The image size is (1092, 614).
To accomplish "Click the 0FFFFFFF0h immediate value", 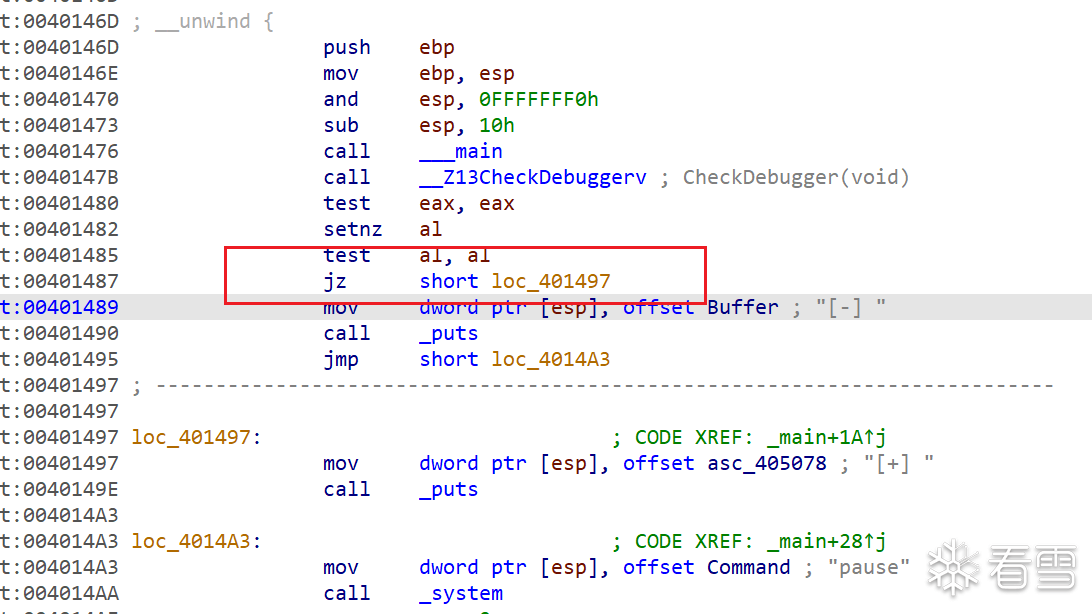I will 538,100.
